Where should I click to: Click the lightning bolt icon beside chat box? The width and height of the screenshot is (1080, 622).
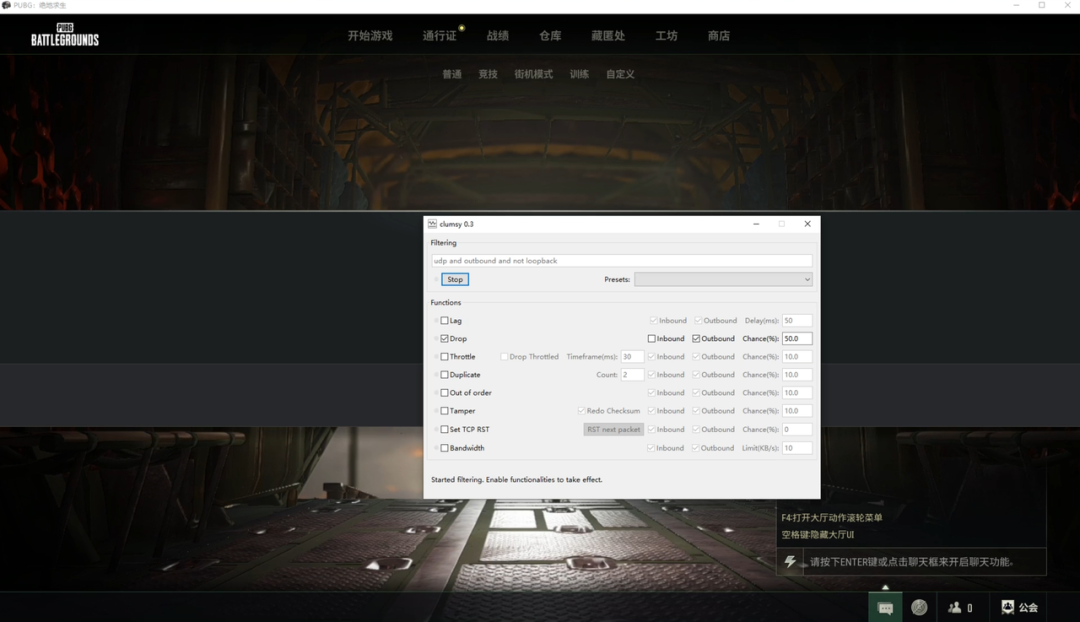790,561
